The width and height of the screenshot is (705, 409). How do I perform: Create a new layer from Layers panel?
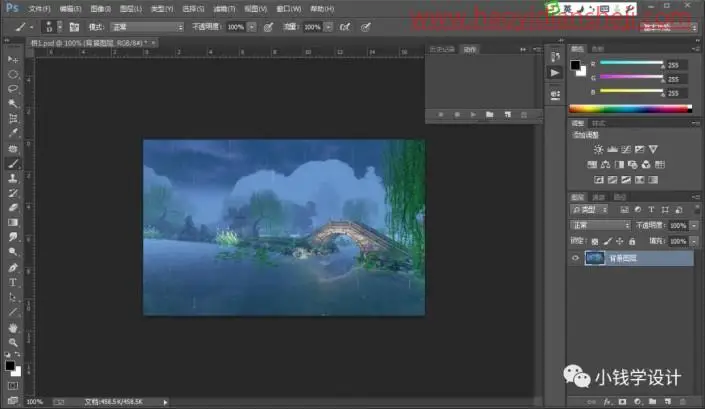click(x=668, y=402)
